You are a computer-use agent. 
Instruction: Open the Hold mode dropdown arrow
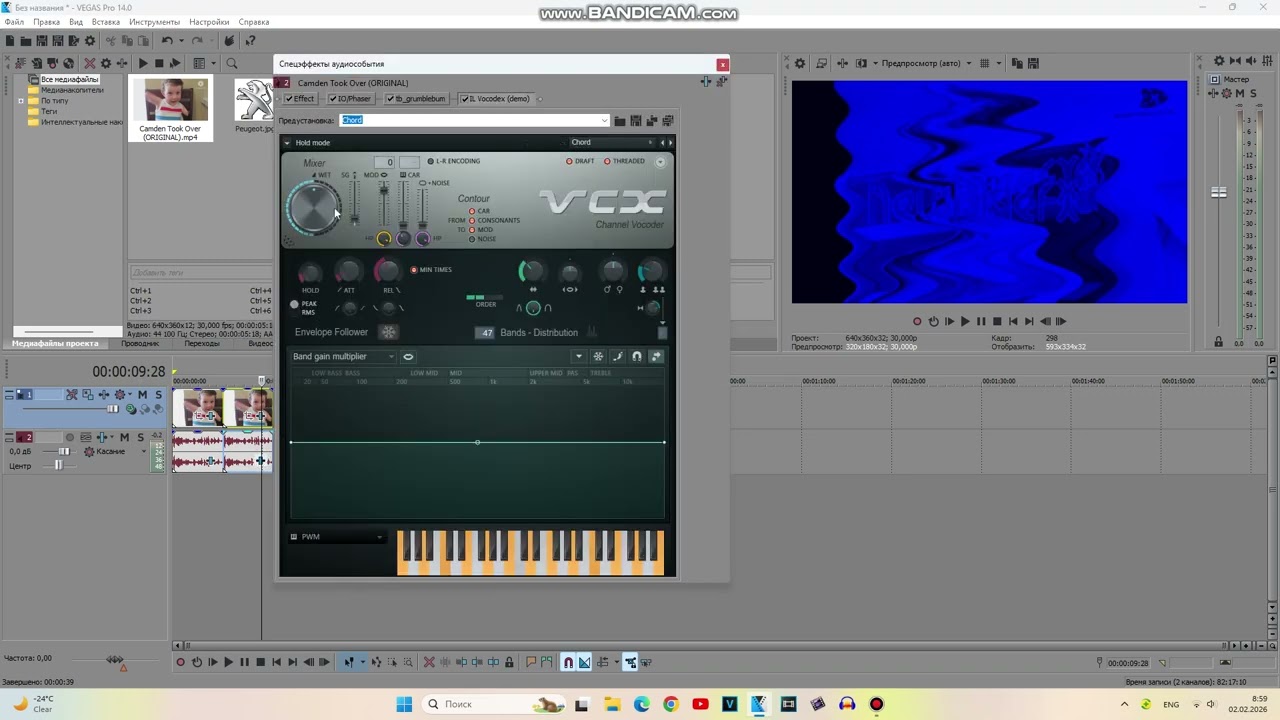pyautogui.click(x=287, y=143)
